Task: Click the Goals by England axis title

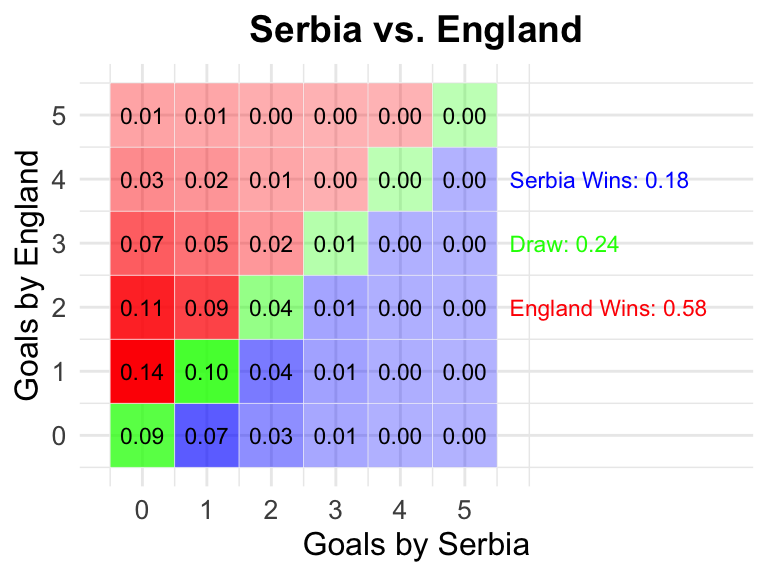Action: pos(26,276)
